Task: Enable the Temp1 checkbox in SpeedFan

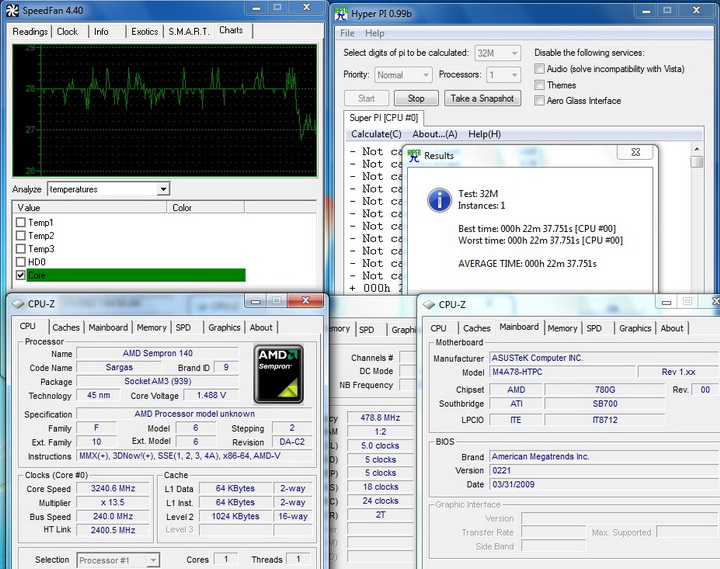Action: [21, 222]
